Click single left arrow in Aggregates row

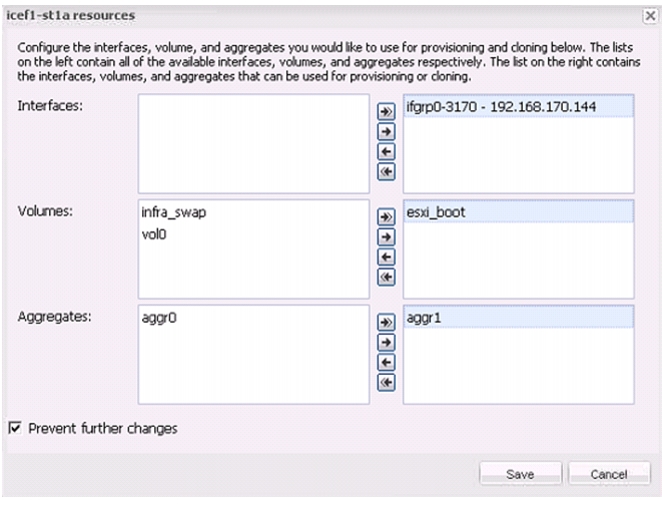pyautogui.click(x=386, y=362)
